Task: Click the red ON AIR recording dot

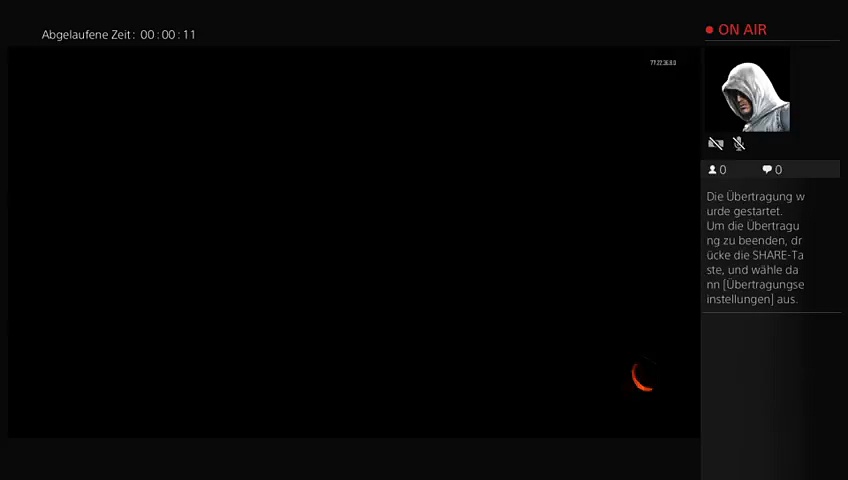Action: coord(709,30)
